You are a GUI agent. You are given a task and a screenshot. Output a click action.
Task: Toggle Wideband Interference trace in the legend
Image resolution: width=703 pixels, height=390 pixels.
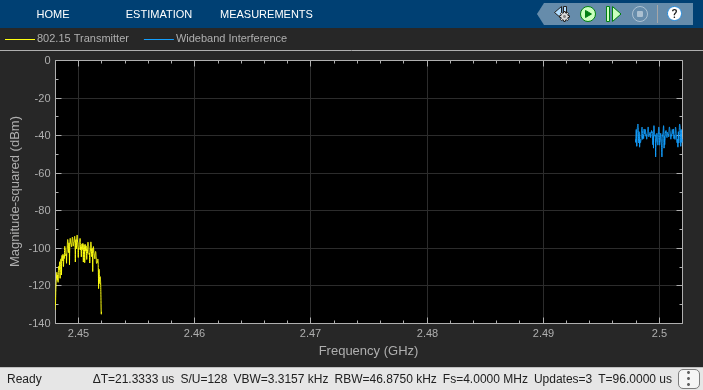[x=231, y=39]
